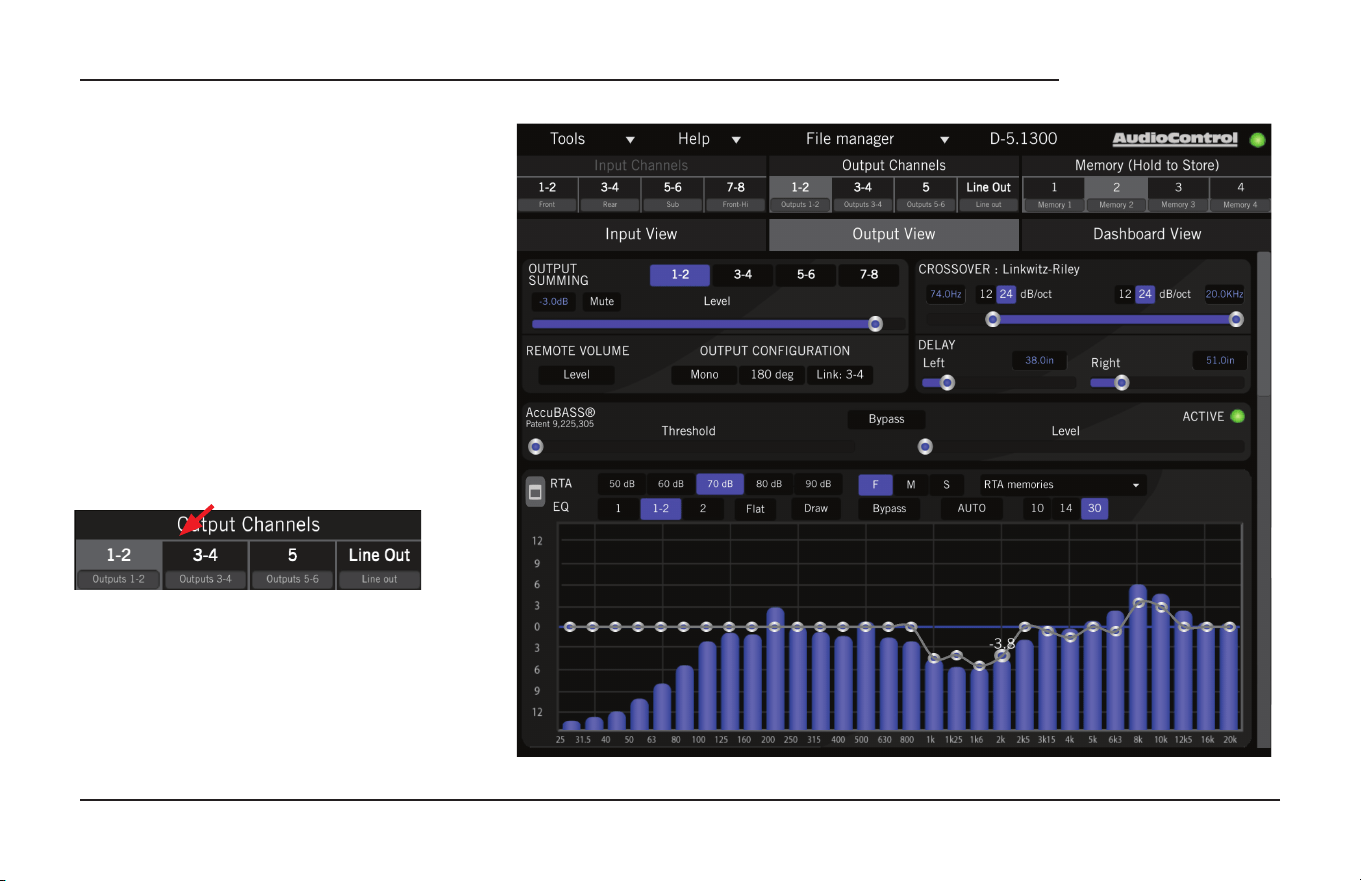Set RTA range to 90 dB
1361x881 pixels.
pos(817,484)
